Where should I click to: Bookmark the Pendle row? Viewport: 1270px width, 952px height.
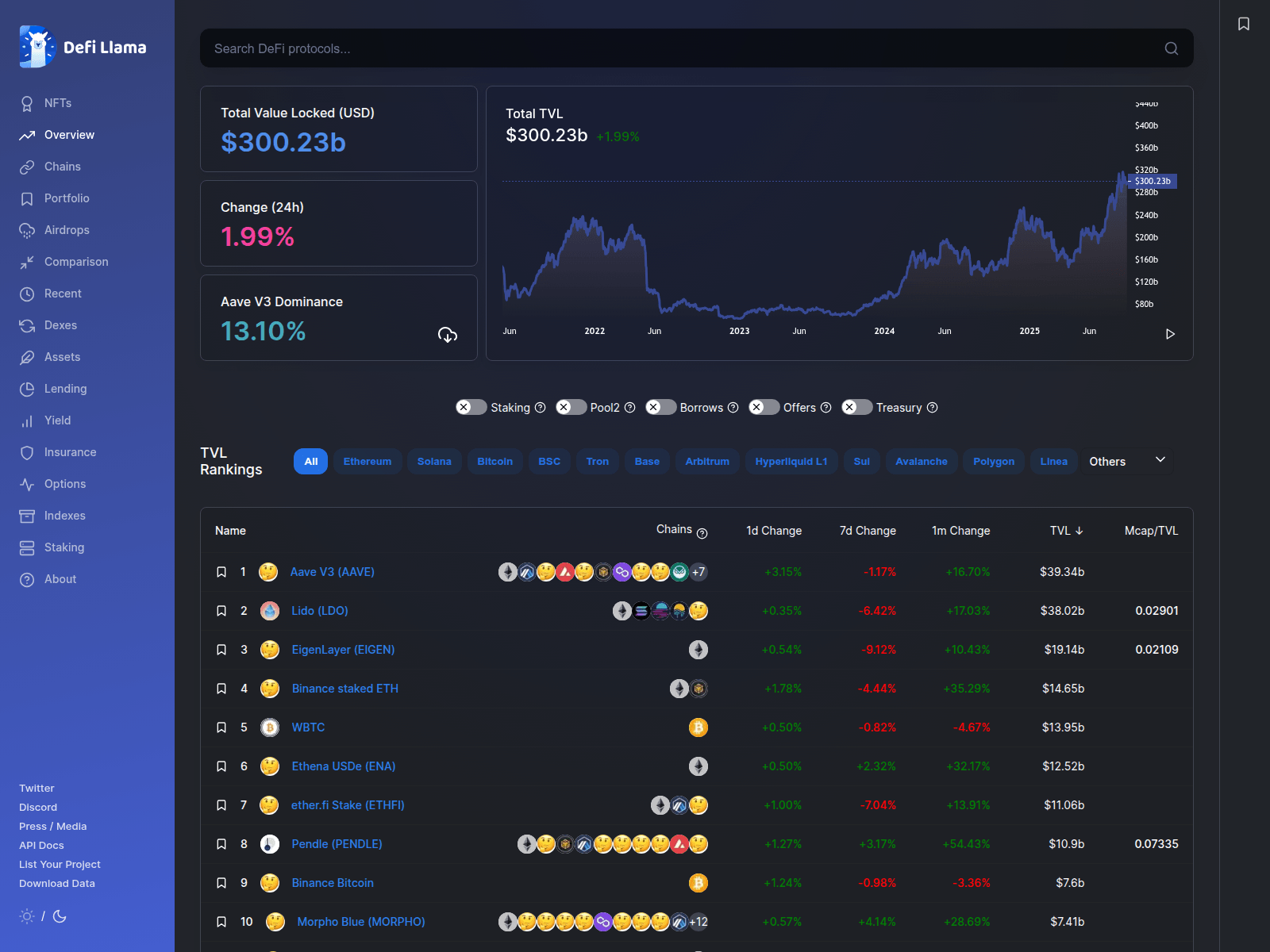[x=221, y=844]
